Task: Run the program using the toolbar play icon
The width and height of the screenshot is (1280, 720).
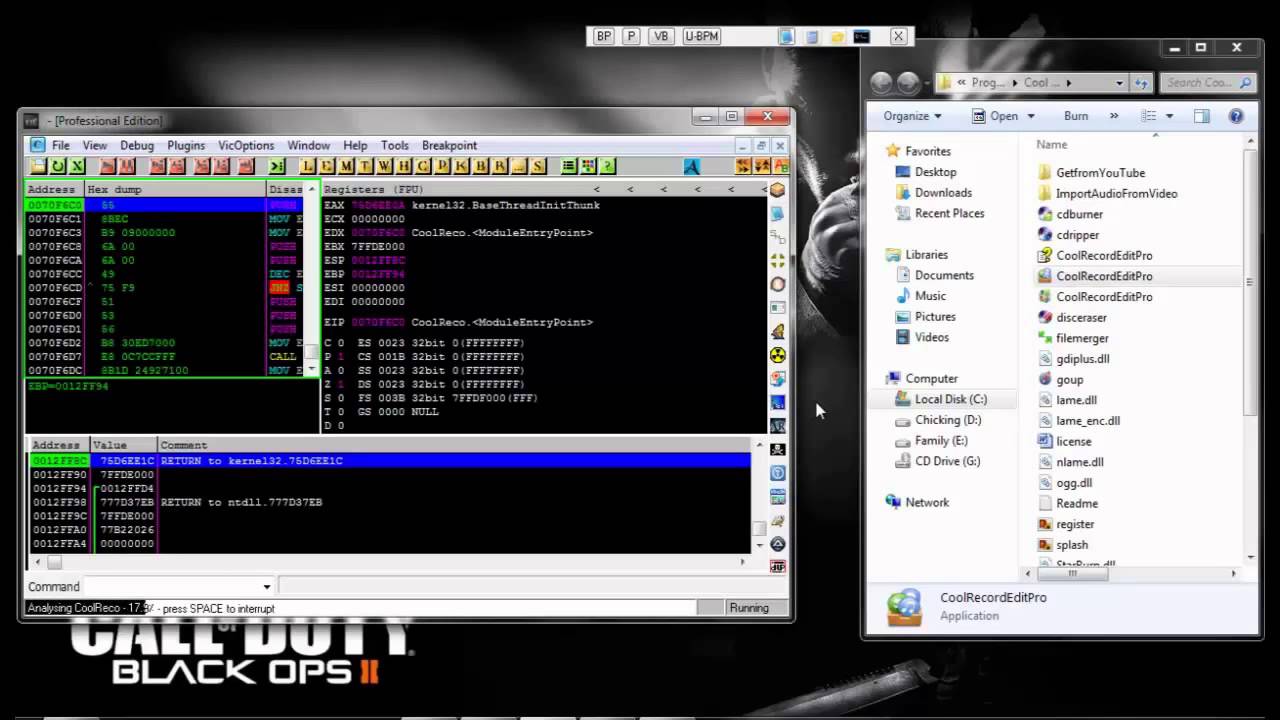Action: click(105, 166)
